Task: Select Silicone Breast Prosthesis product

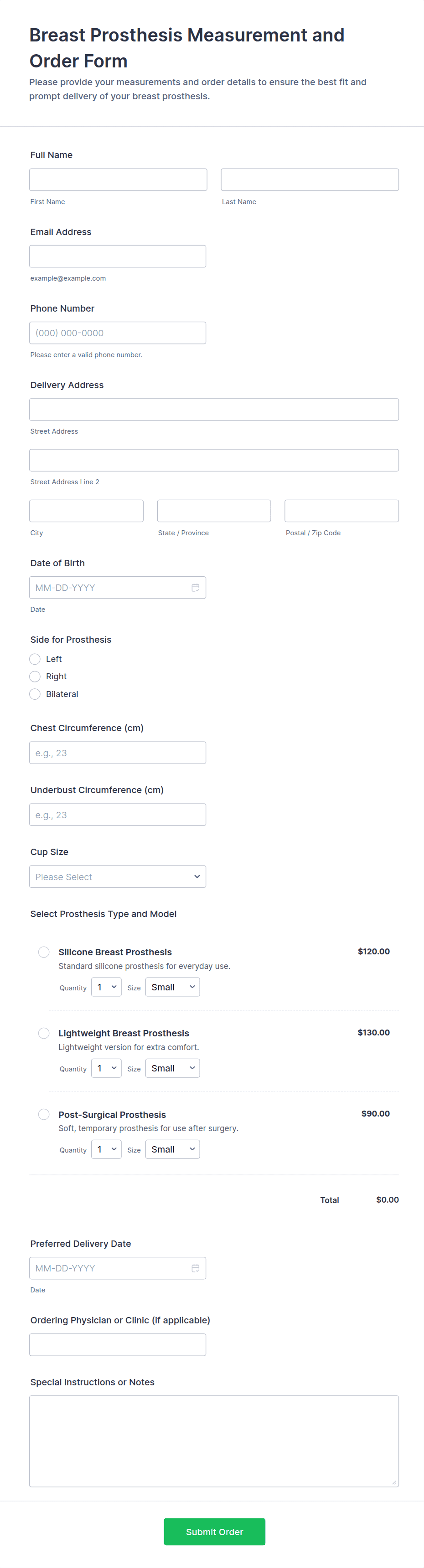Action: pos(44,952)
